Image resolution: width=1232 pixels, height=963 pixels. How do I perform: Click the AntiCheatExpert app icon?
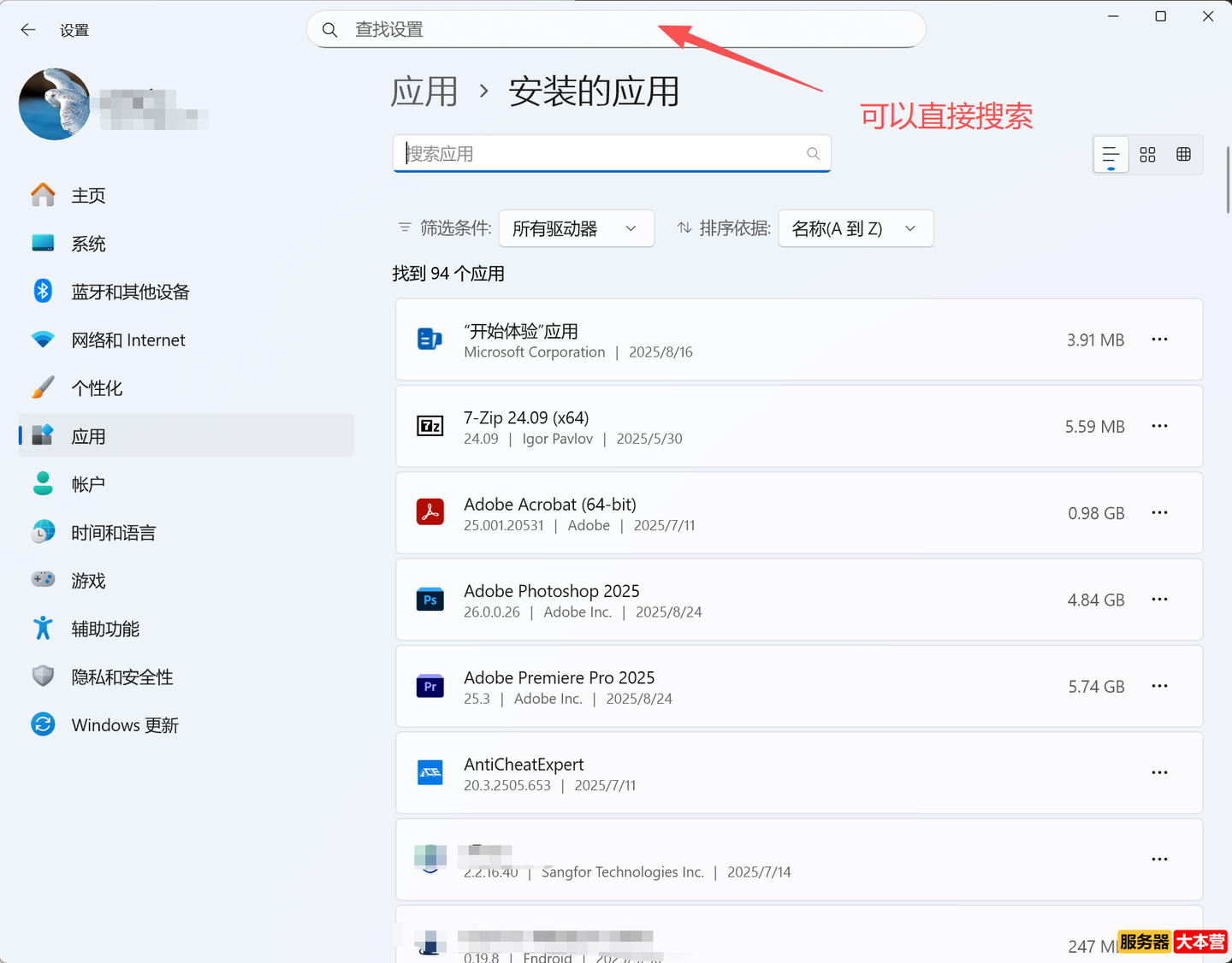[x=430, y=772]
